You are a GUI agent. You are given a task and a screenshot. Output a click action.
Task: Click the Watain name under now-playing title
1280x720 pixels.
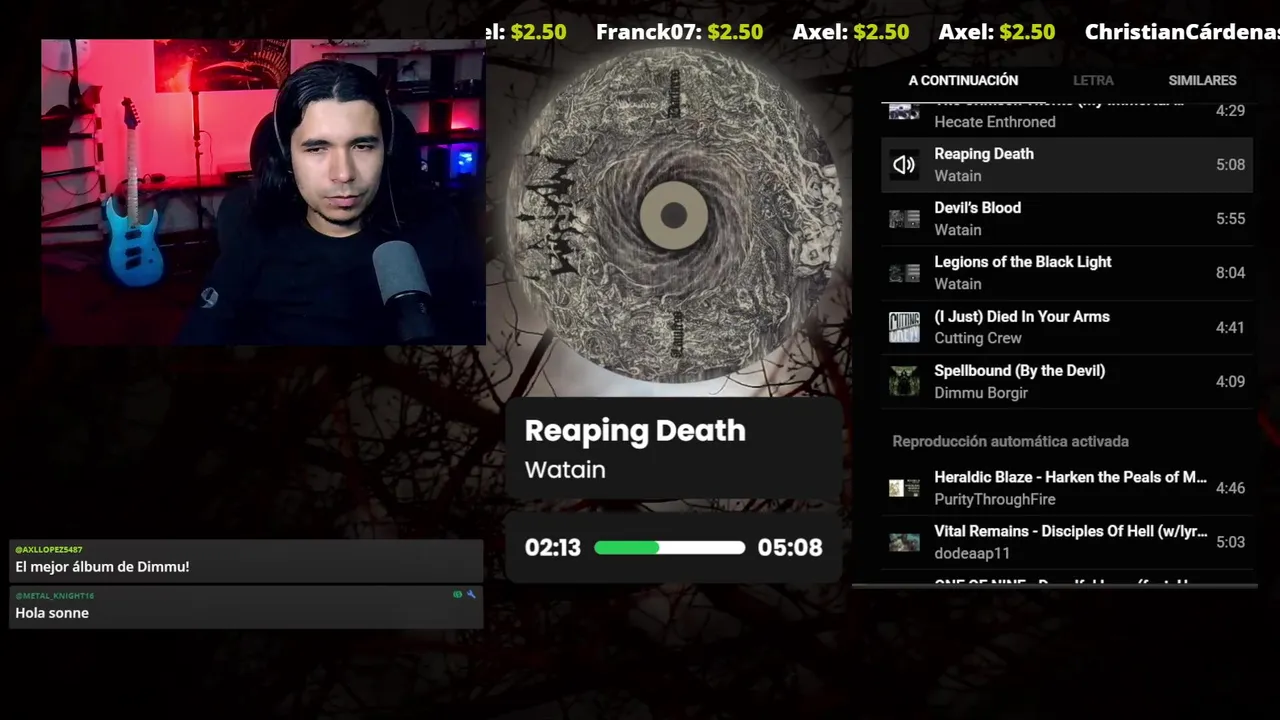[565, 469]
